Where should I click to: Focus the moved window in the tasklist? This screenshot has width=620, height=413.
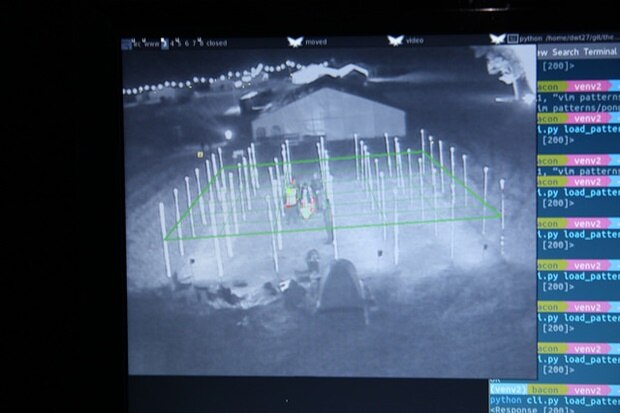click(316, 42)
